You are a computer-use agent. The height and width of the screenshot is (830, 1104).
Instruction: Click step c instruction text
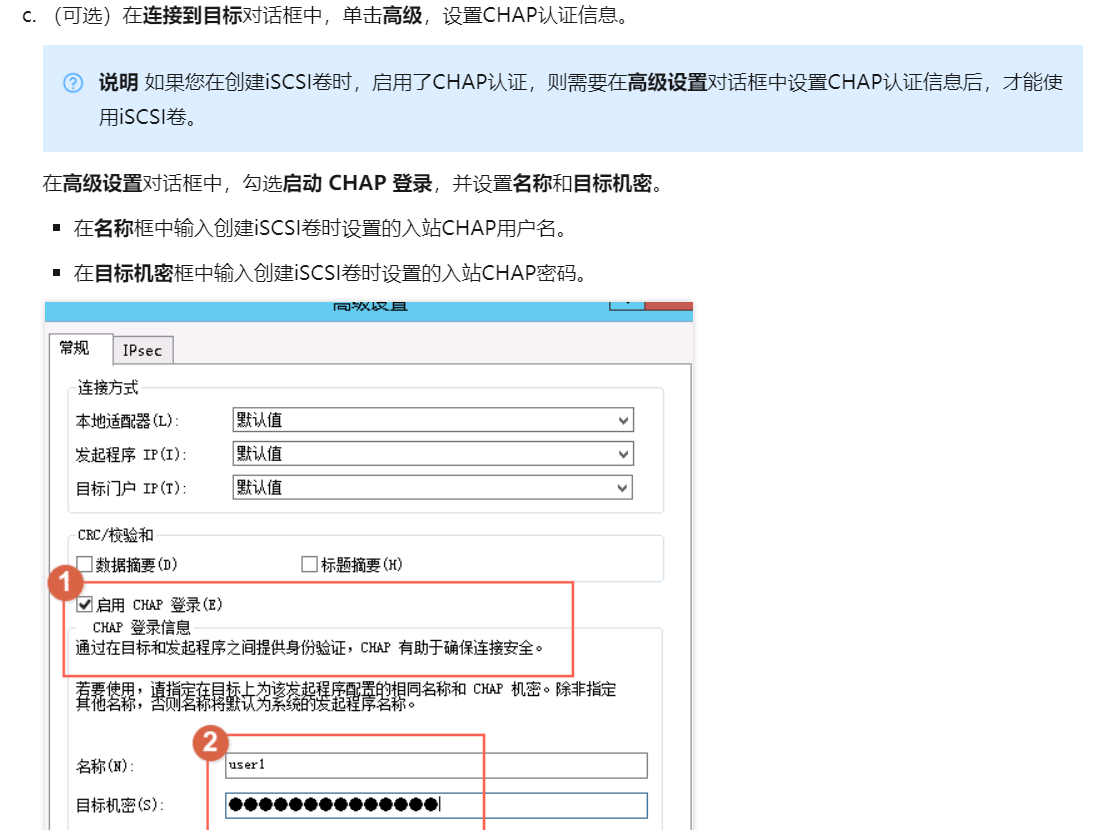341,15
